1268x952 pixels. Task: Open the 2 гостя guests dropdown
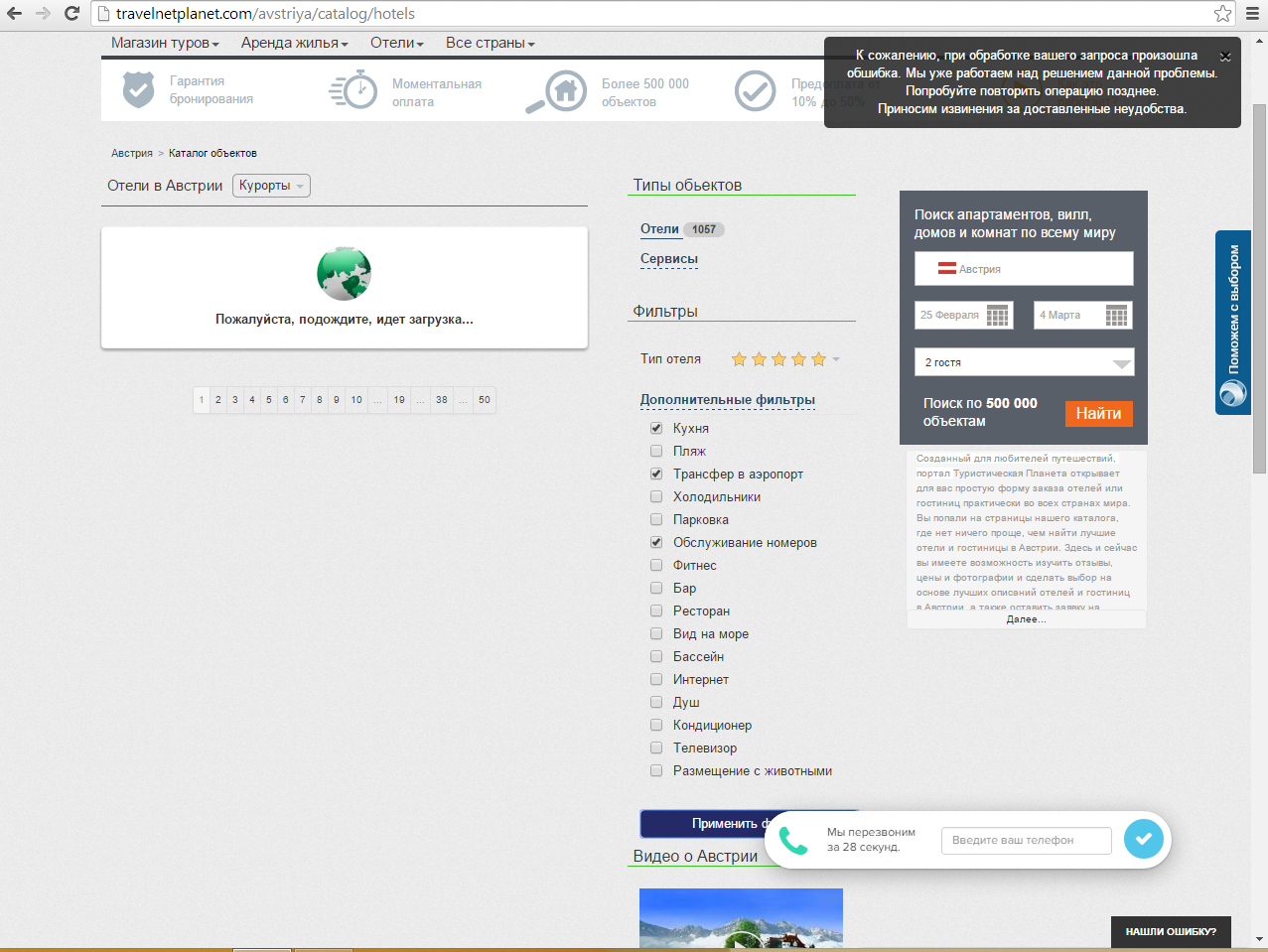point(1023,362)
